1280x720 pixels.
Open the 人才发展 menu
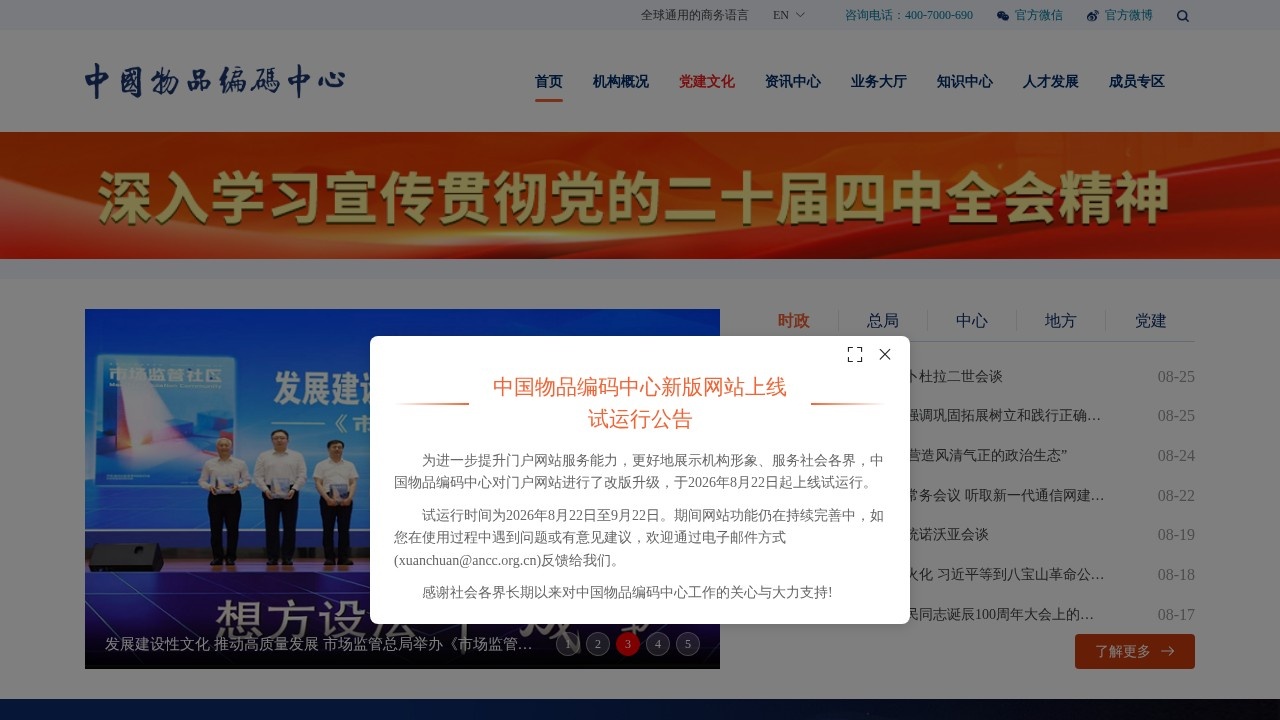[x=1051, y=82]
